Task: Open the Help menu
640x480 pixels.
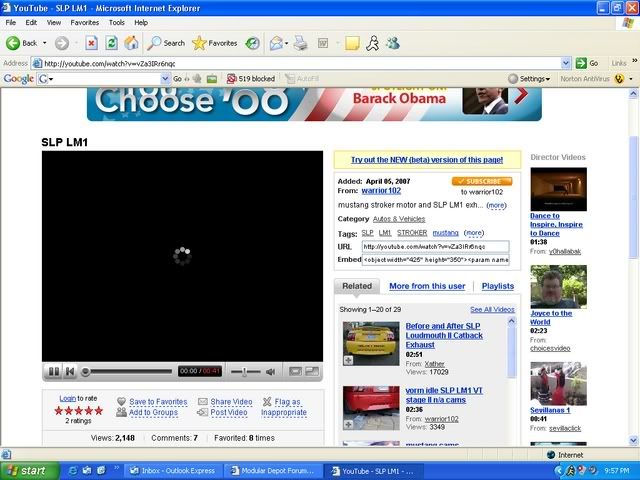Action: (x=141, y=22)
